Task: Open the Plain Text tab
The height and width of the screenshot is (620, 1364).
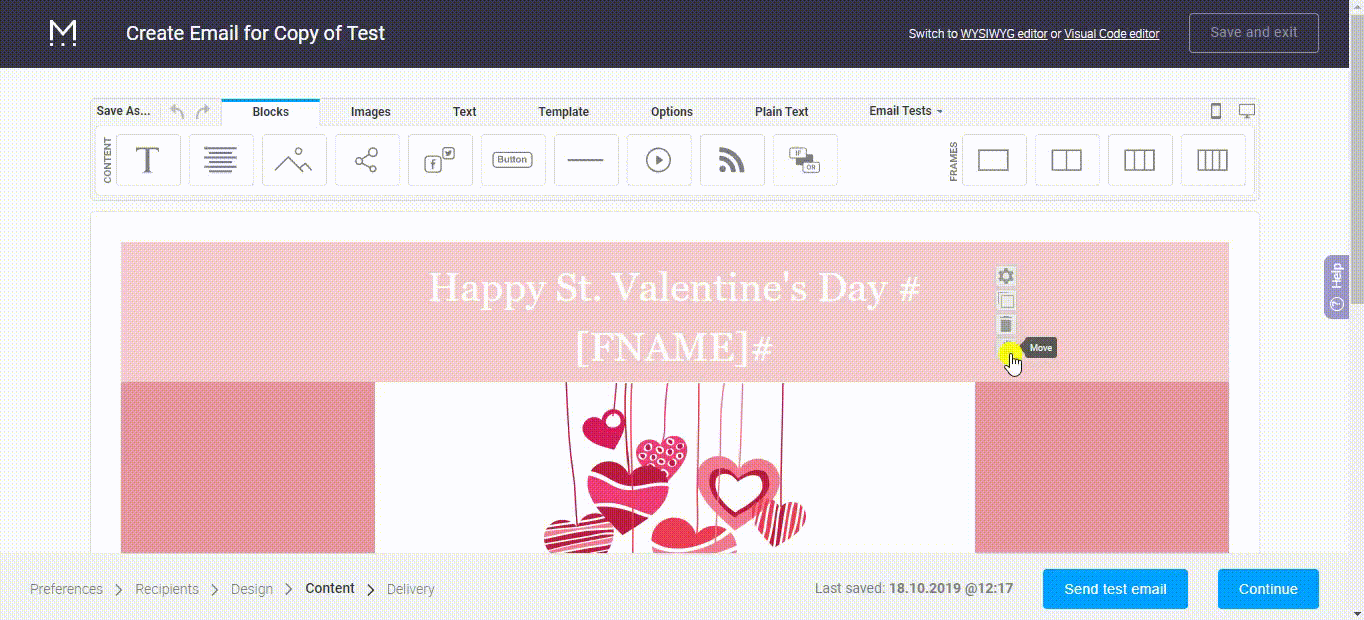Action: coord(781,112)
